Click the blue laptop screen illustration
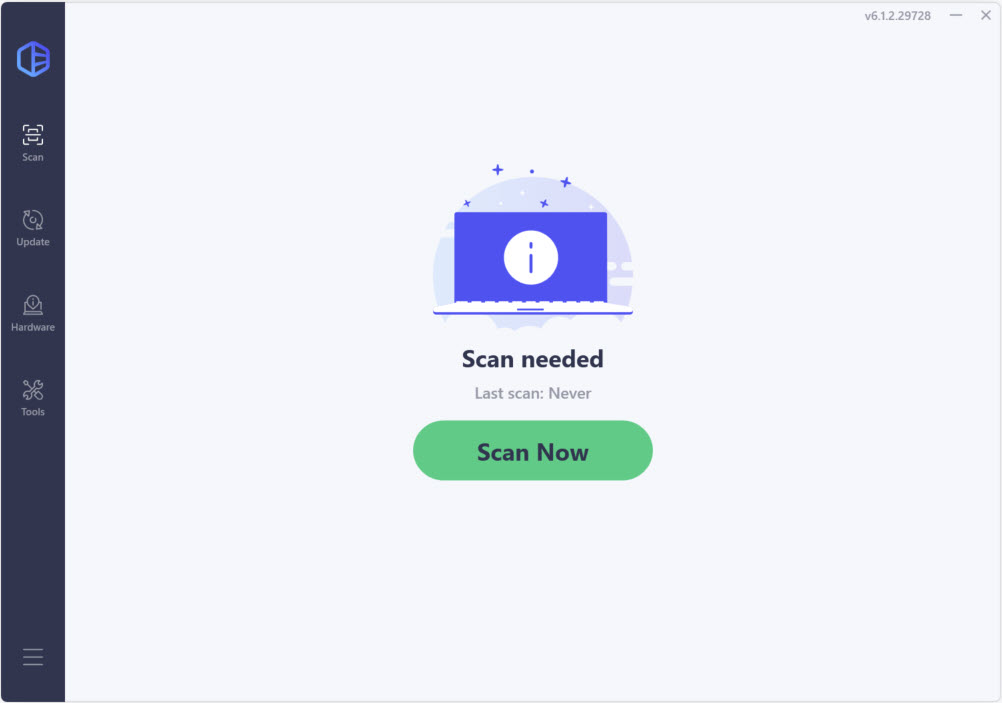 (530, 257)
